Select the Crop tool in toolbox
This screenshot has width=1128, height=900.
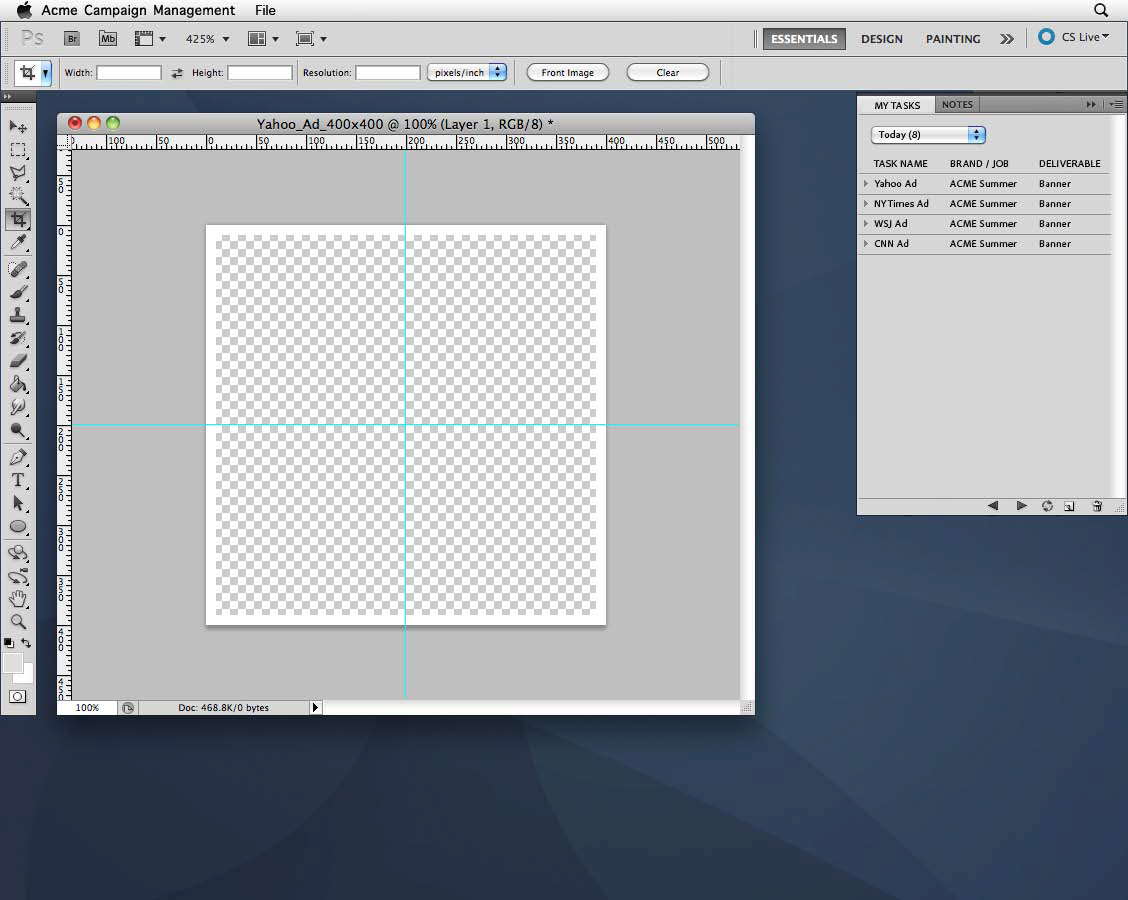[18, 219]
